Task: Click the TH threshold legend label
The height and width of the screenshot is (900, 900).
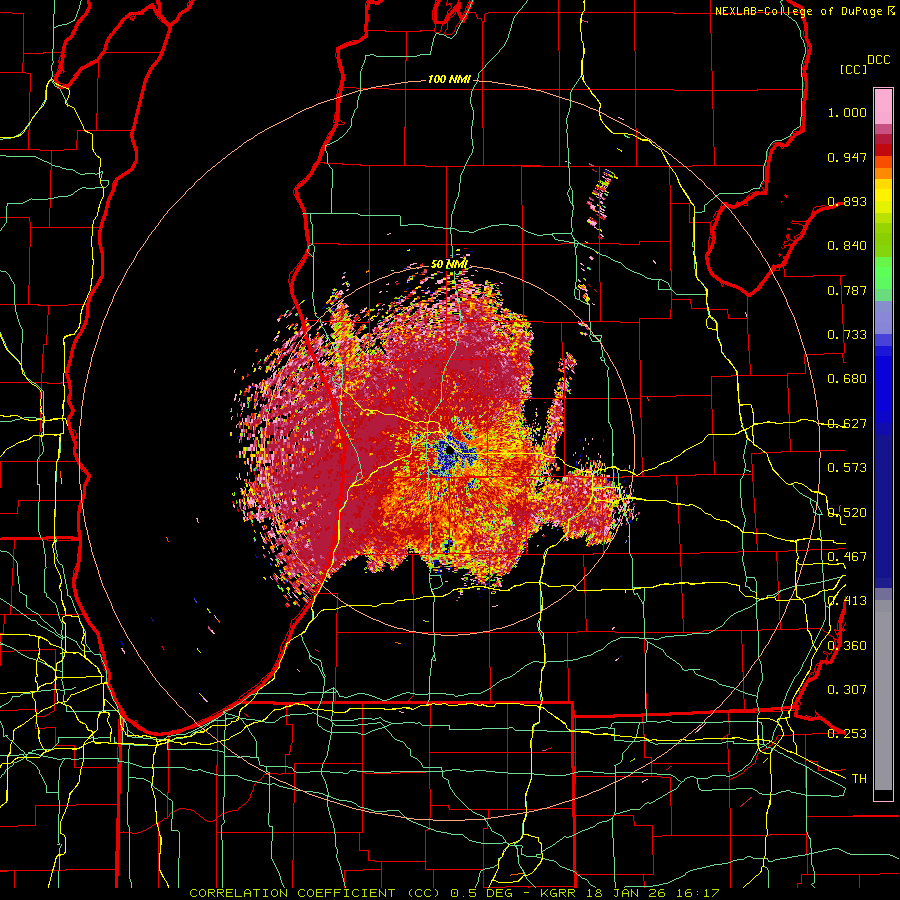Action: pyautogui.click(x=859, y=779)
